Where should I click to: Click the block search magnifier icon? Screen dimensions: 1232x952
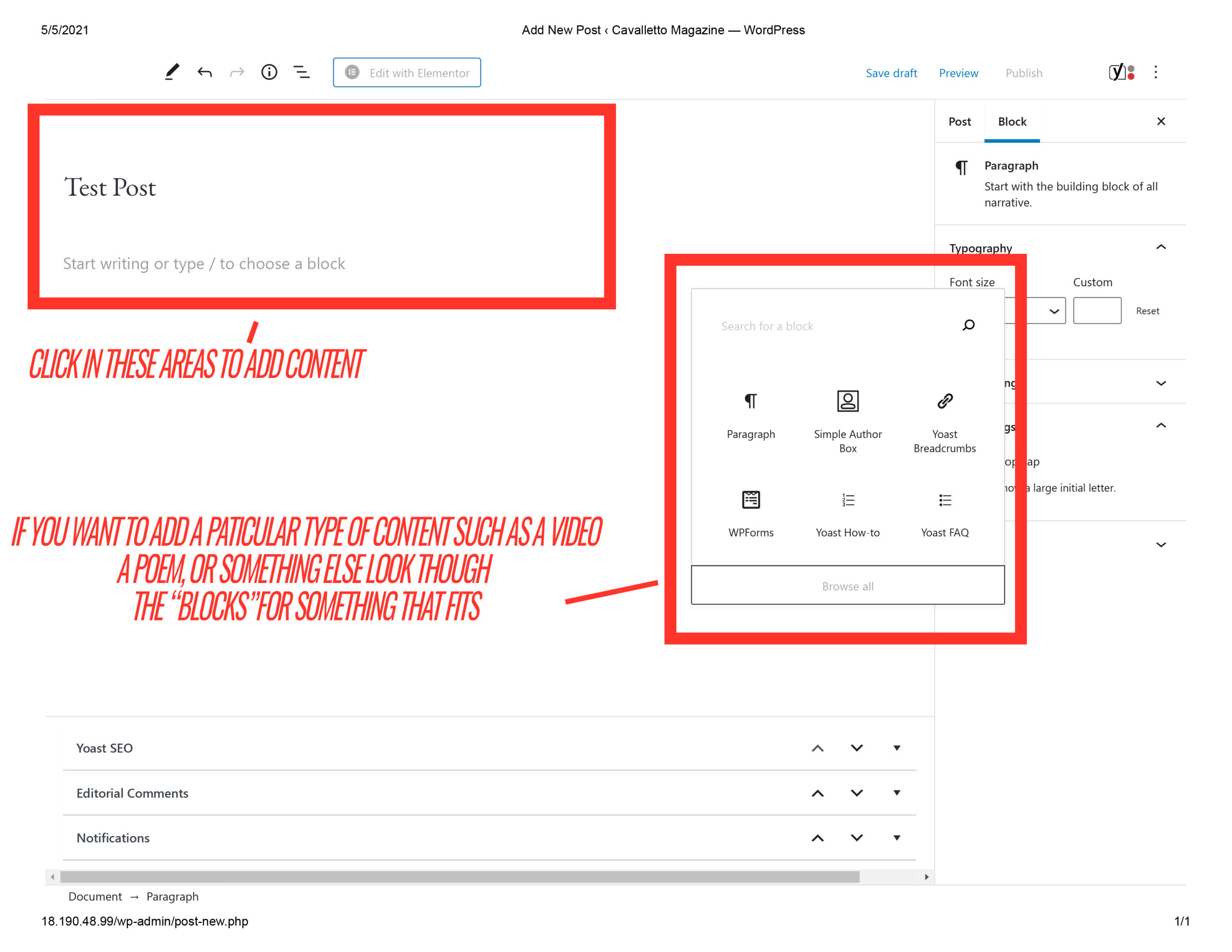[x=969, y=325]
